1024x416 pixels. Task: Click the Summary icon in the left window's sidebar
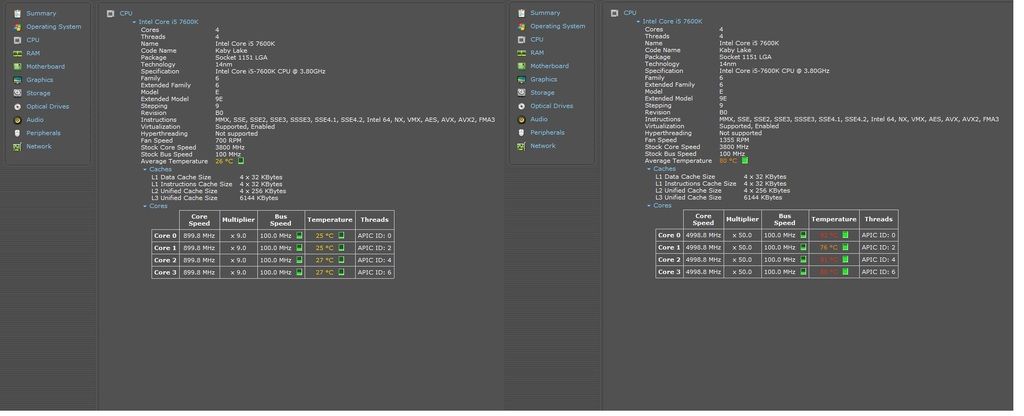pos(17,13)
